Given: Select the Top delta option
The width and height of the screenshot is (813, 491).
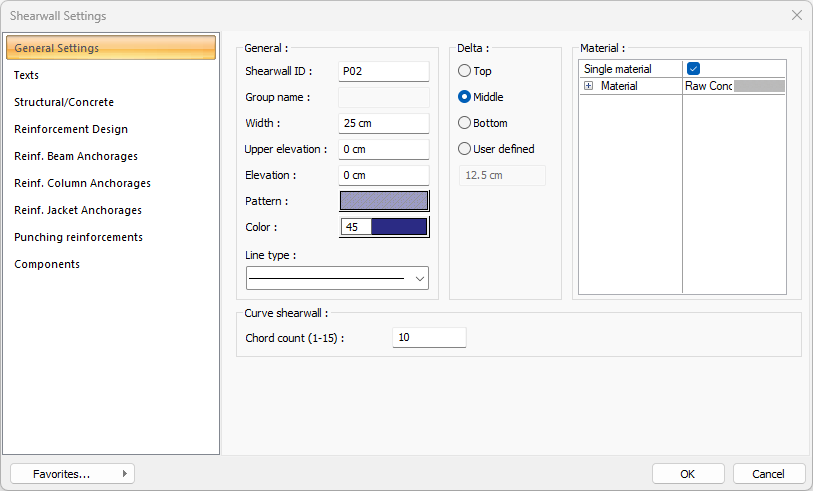Looking at the screenshot, I should click(x=464, y=71).
